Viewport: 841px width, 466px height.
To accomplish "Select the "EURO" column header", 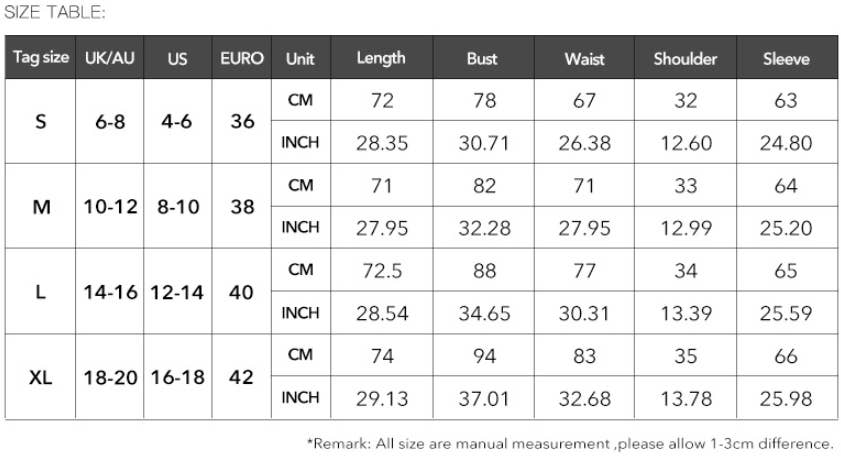I will tap(242, 58).
